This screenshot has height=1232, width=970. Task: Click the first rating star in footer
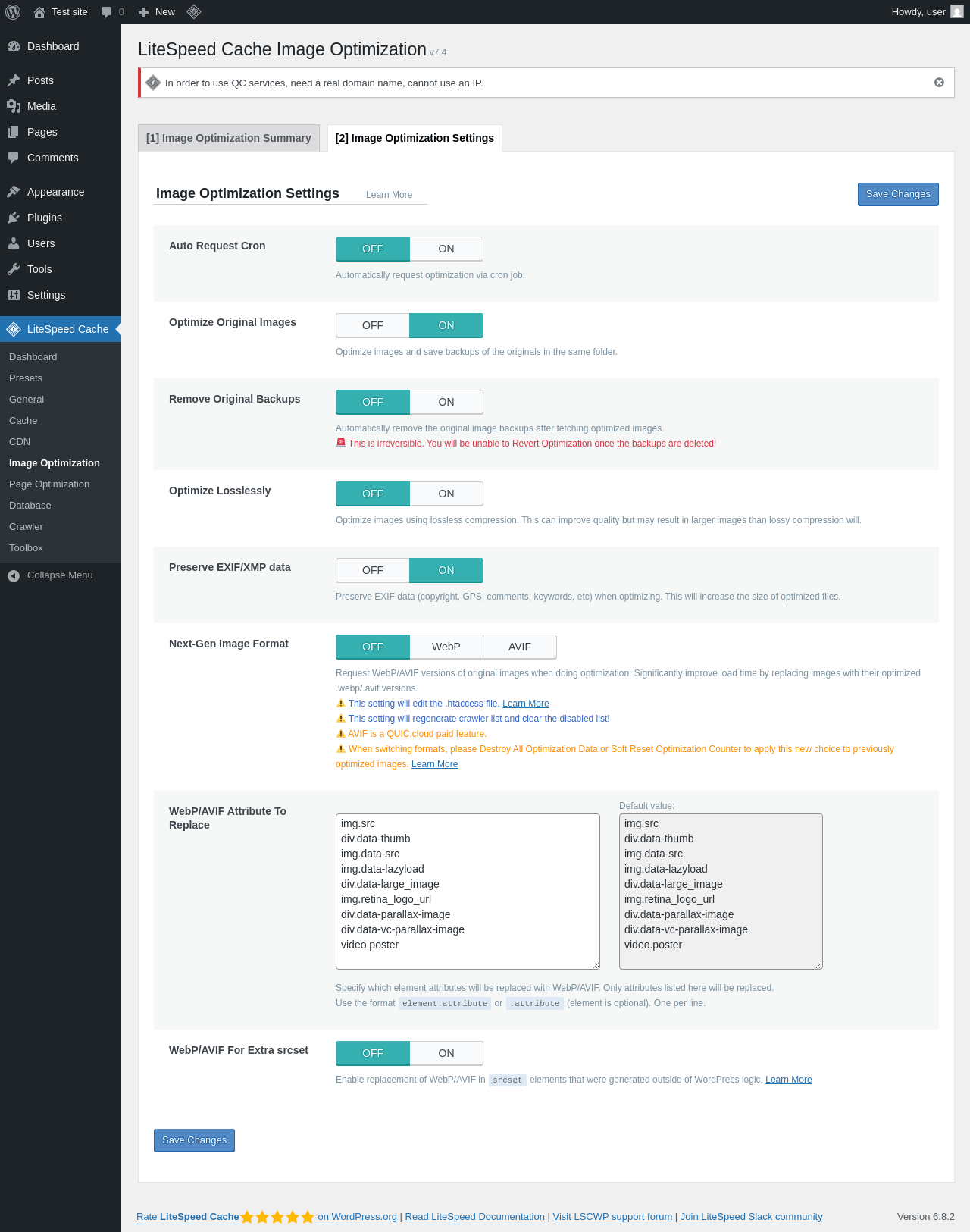[x=247, y=1217]
